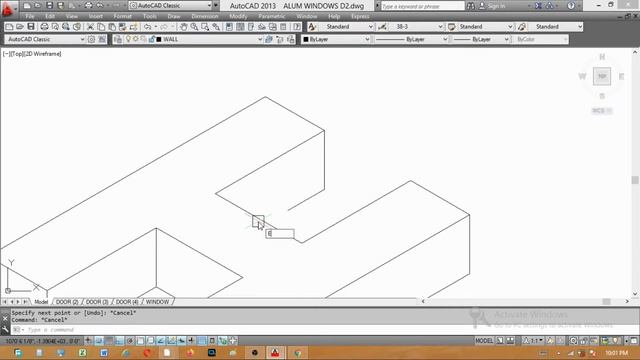Toggle Snap Mode in status bar

[x=99, y=341]
